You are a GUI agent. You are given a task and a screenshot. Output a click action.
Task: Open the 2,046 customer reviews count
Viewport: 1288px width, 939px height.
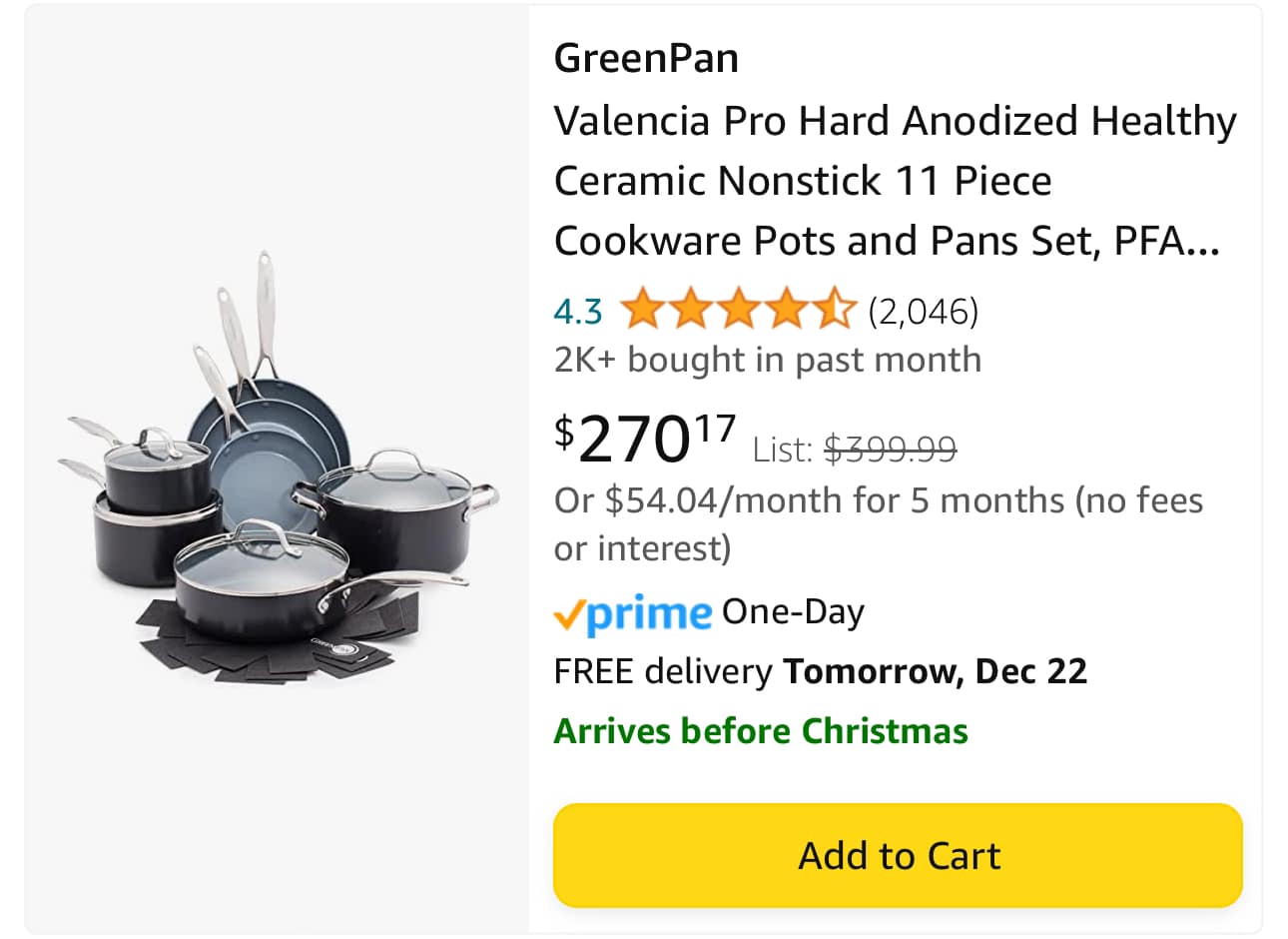[x=924, y=312]
